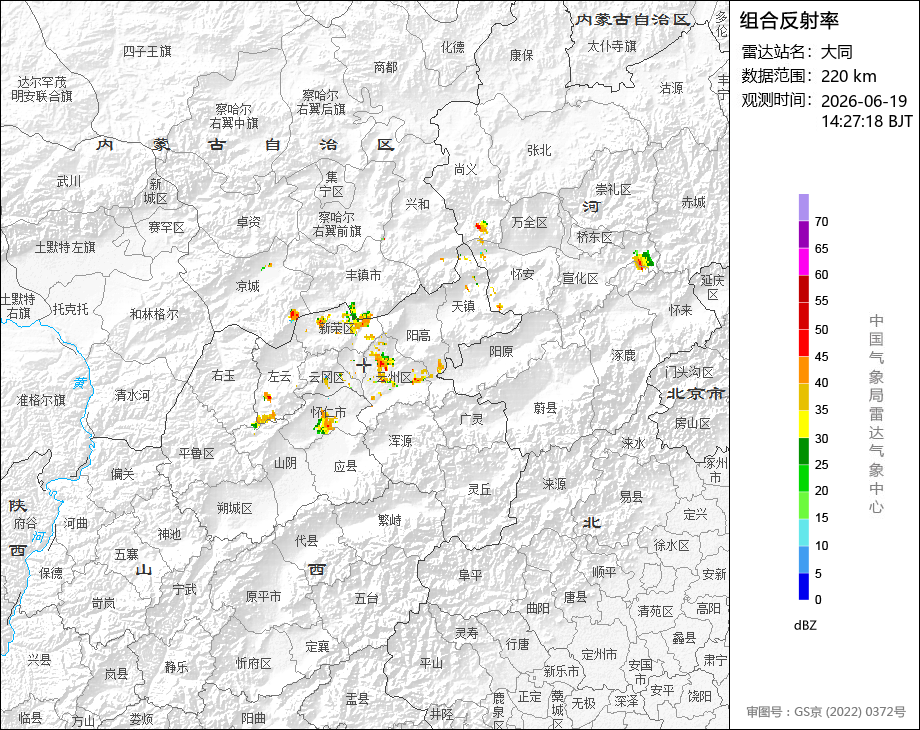Click the 张北 county label
920x730 pixels.
coord(539,150)
